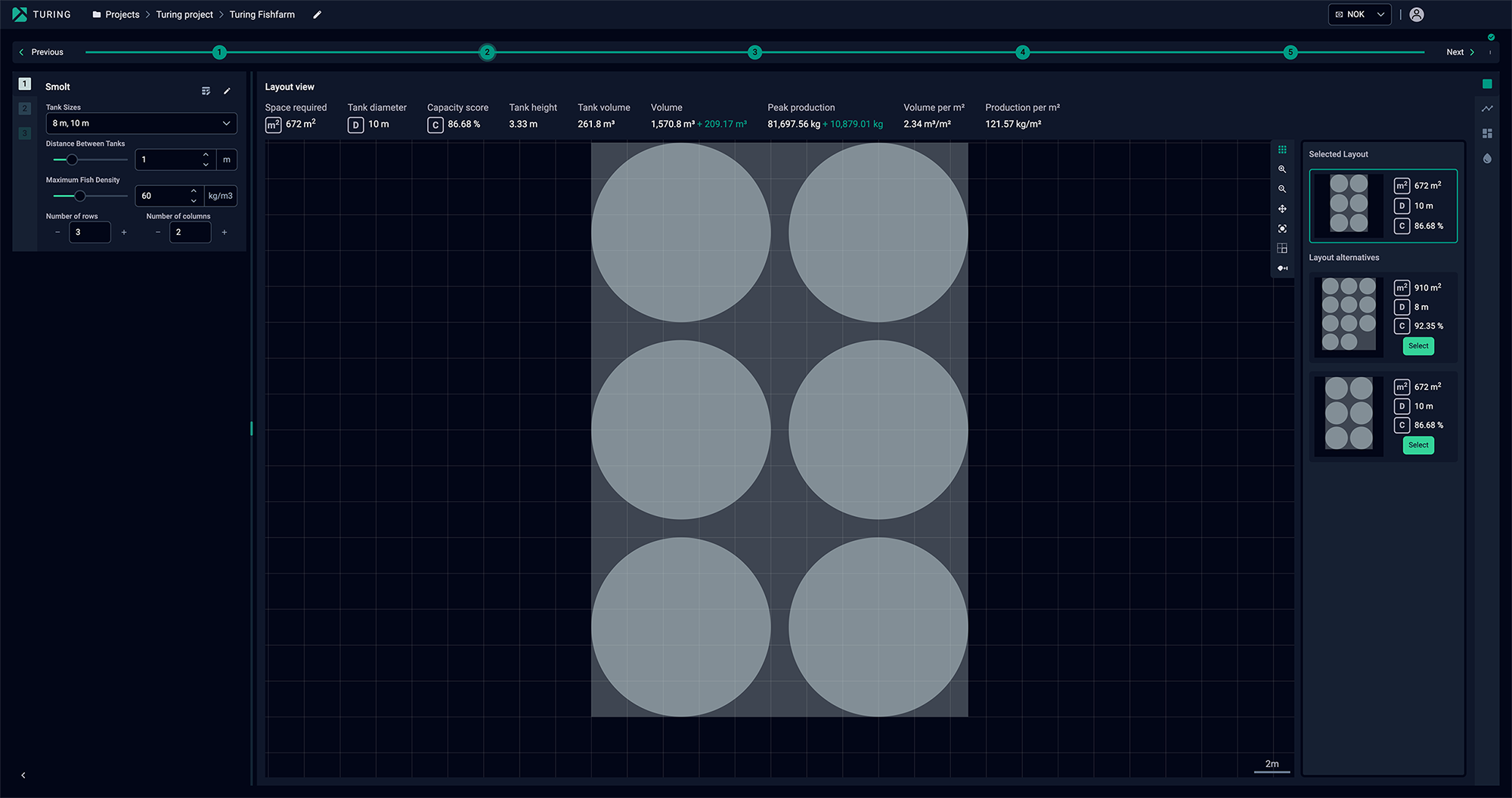Click the Next step button

click(x=1460, y=52)
